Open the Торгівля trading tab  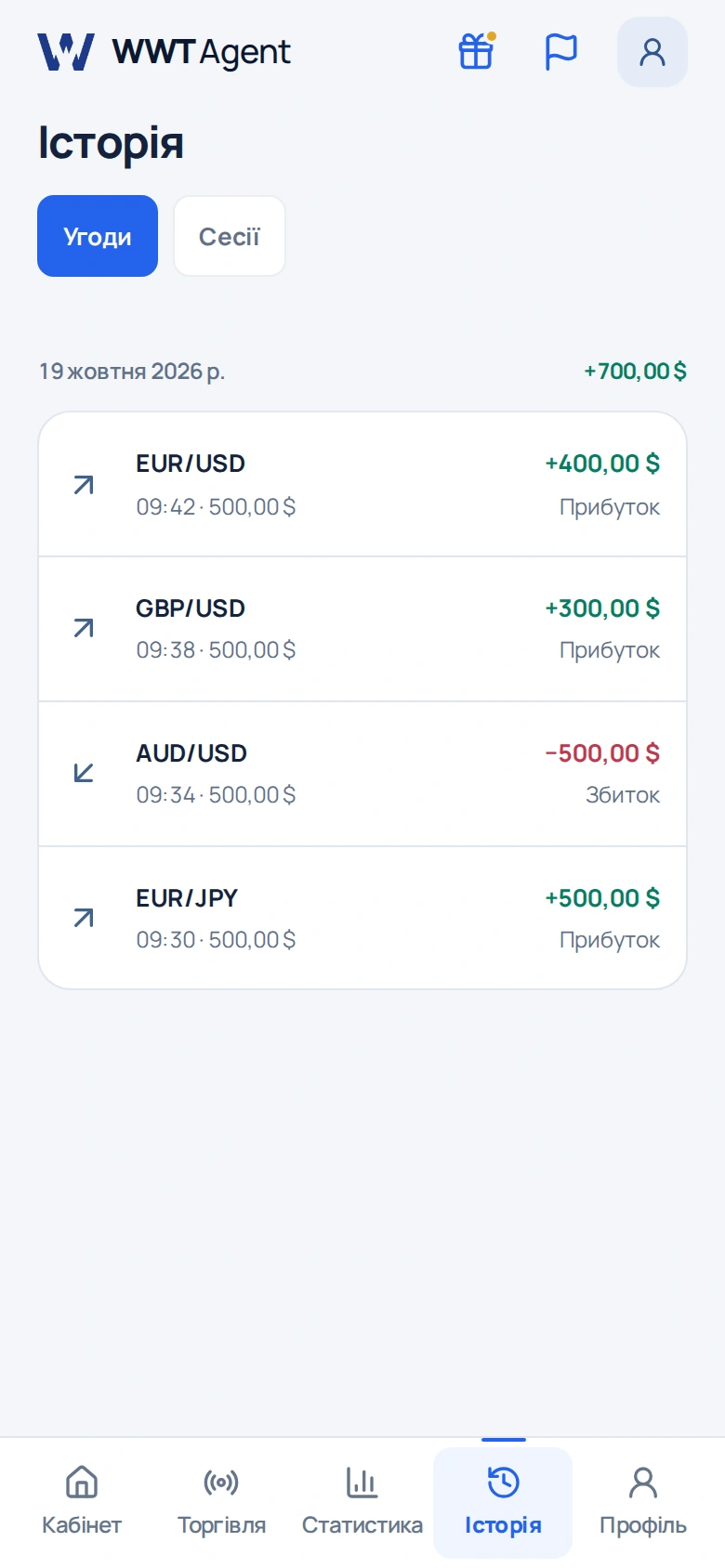click(221, 1501)
